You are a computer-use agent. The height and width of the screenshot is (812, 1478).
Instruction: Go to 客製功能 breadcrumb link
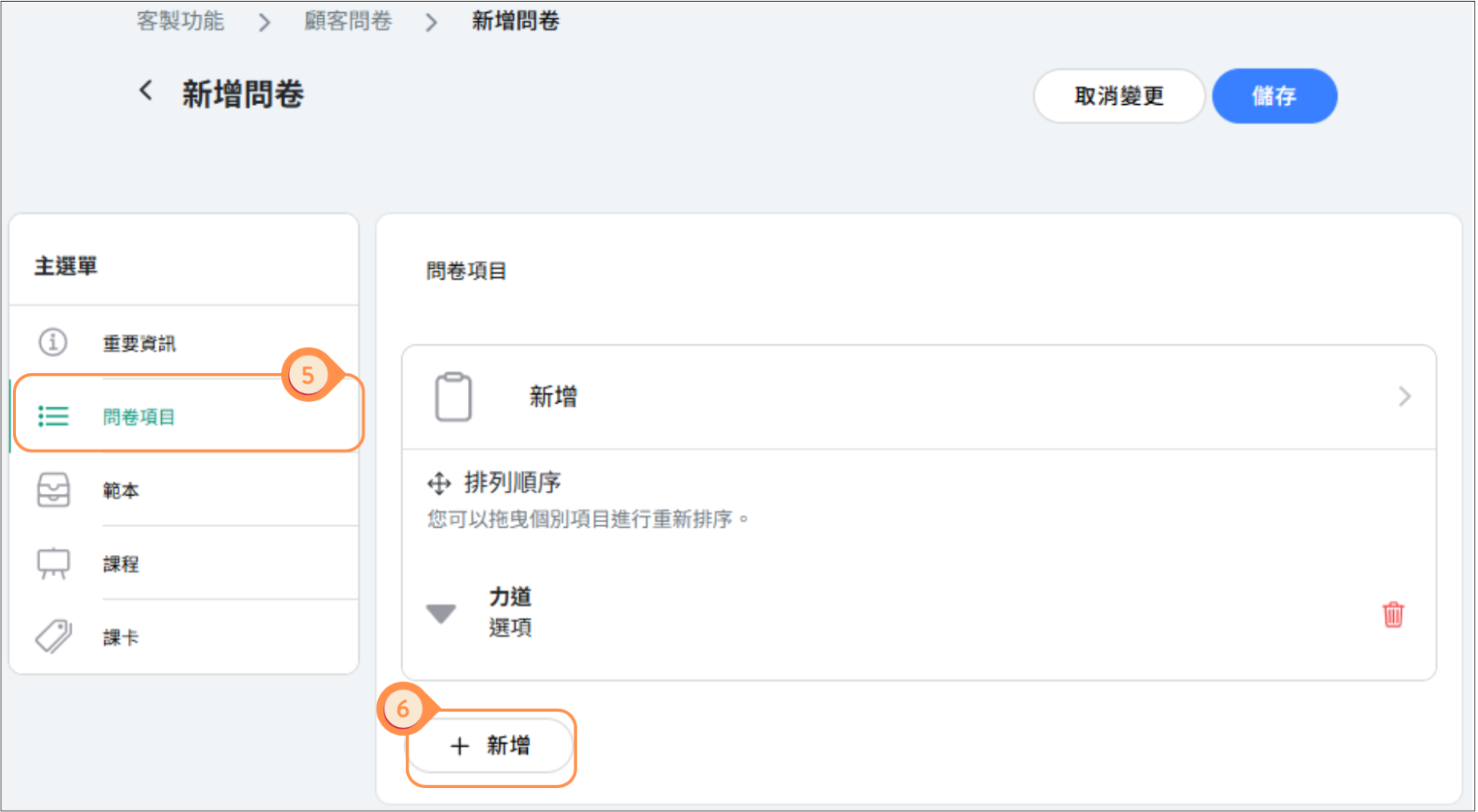[x=180, y=21]
